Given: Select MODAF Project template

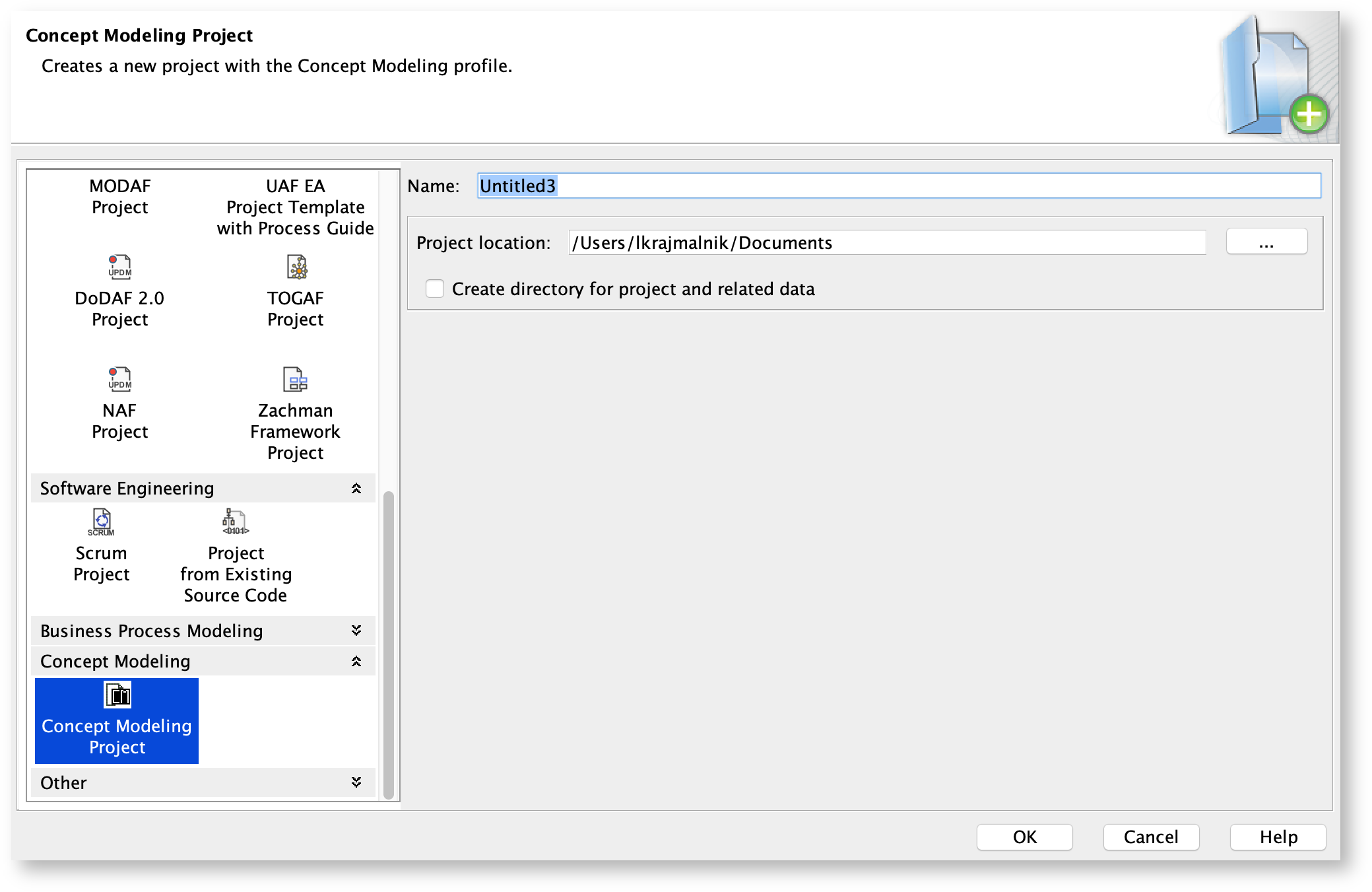Looking at the screenshot, I should tap(119, 197).
